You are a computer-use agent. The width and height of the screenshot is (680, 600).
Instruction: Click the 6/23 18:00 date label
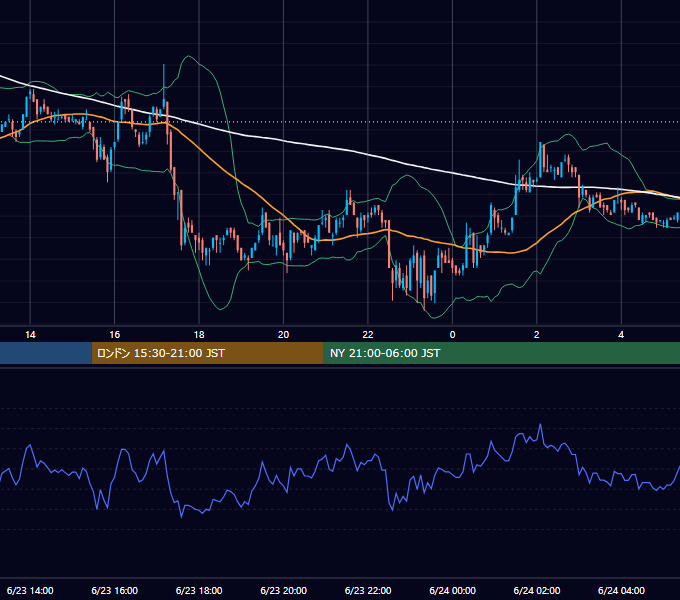click(199, 590)
